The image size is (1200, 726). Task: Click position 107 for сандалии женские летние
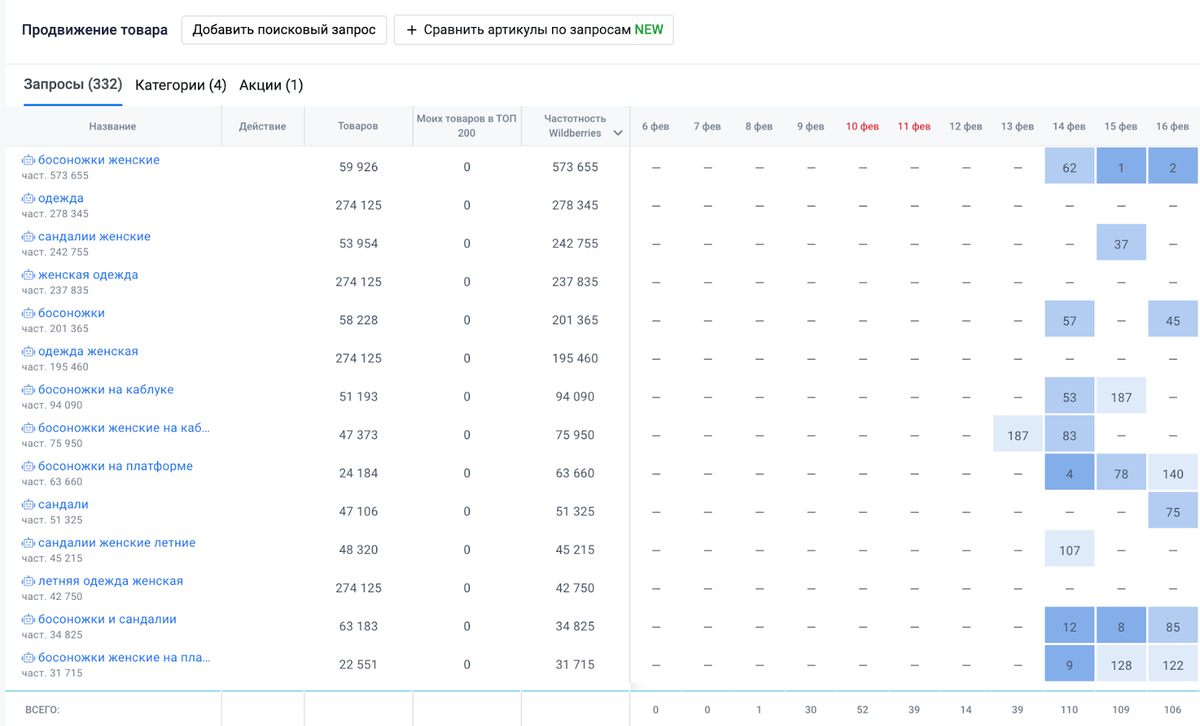coord(1069,550)
